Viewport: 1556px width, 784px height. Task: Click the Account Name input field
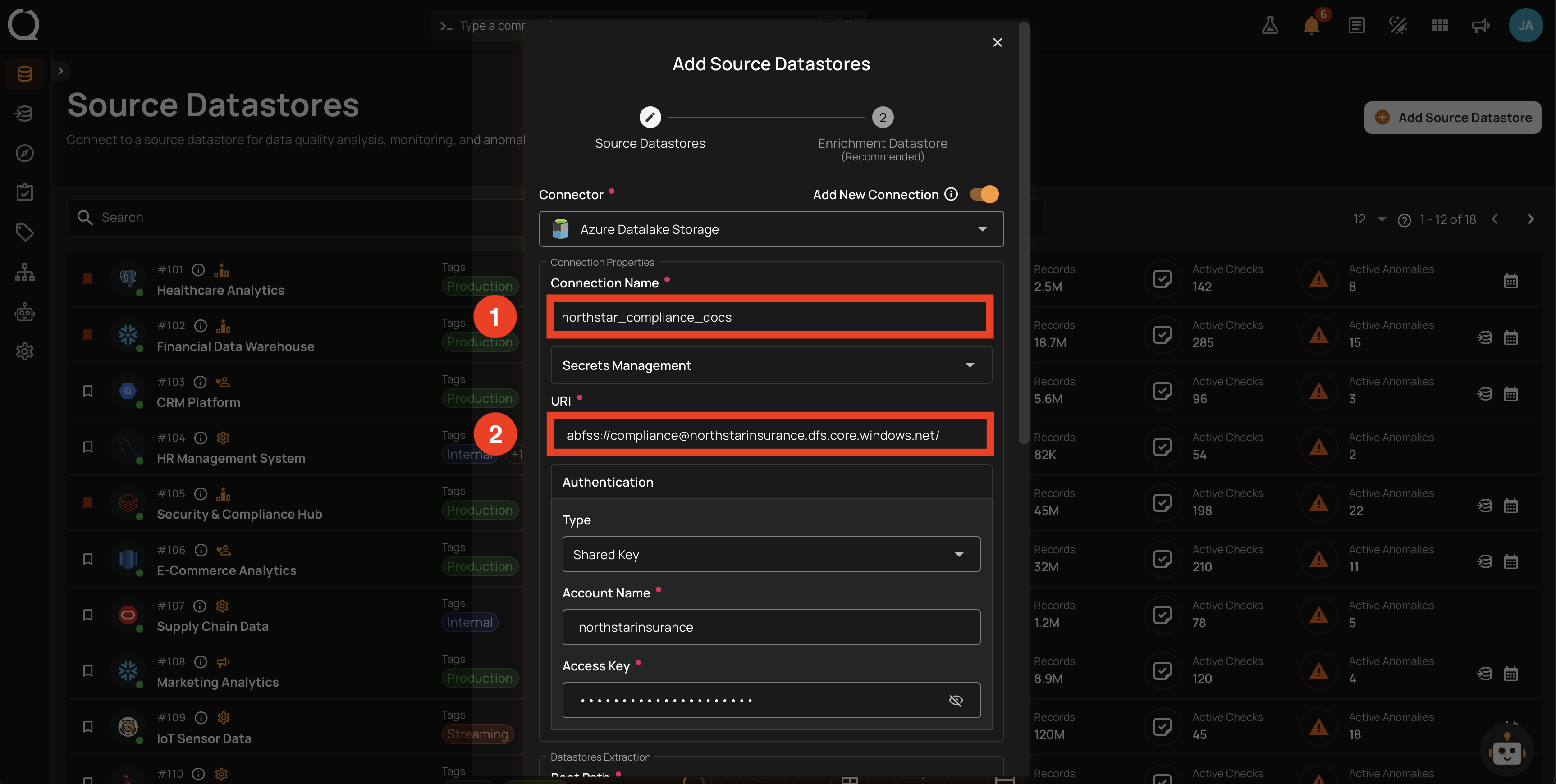771,627
